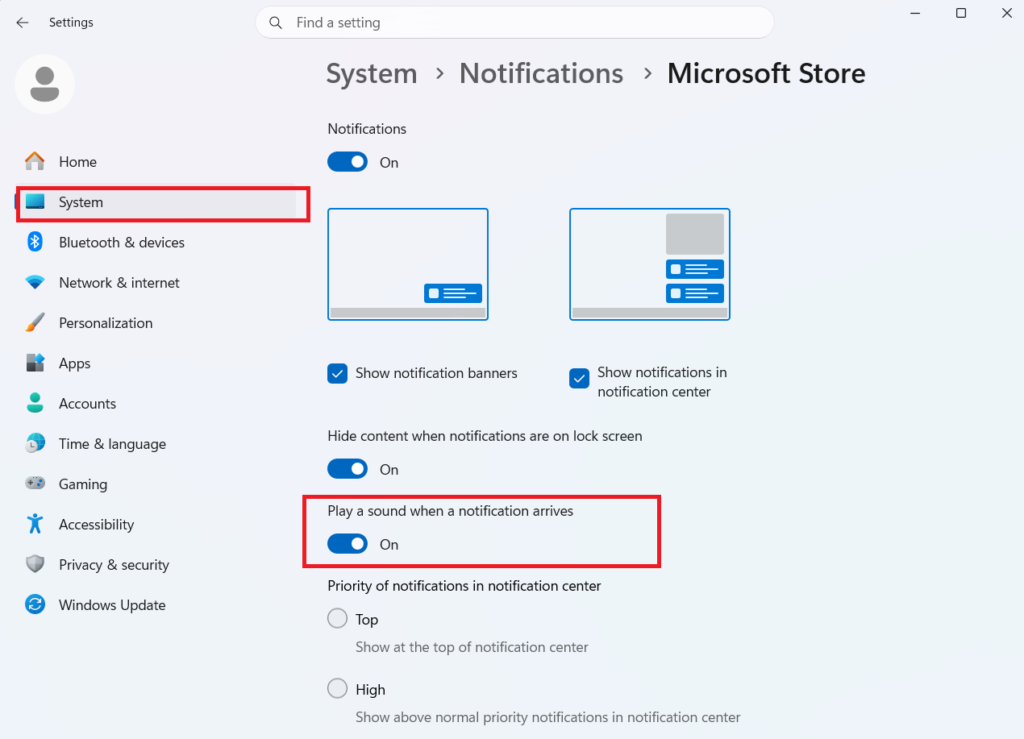Open Windows Update settings
1024x739 pixels.
point(157,605)
